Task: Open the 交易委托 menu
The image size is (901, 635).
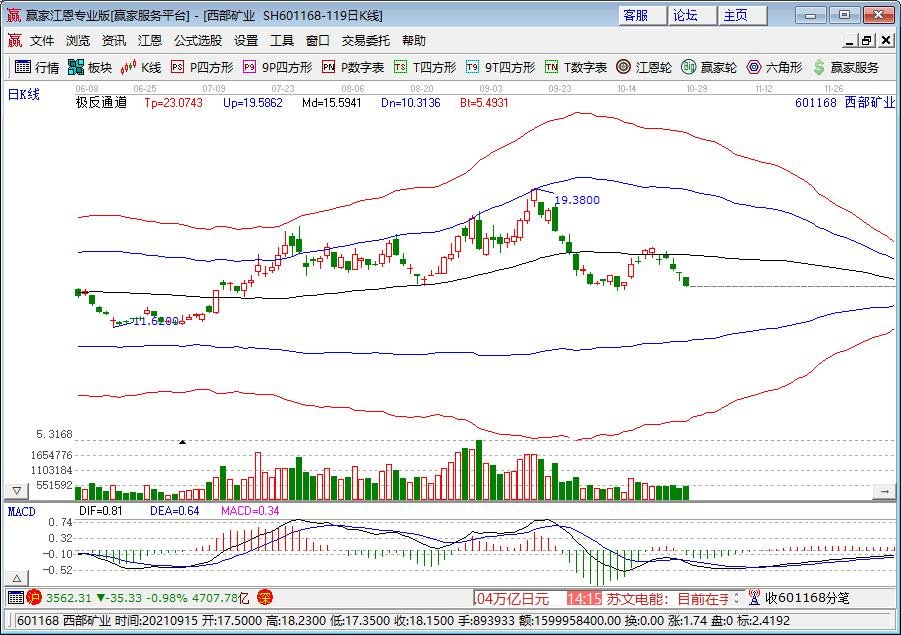Action: (x=366, y=41)
